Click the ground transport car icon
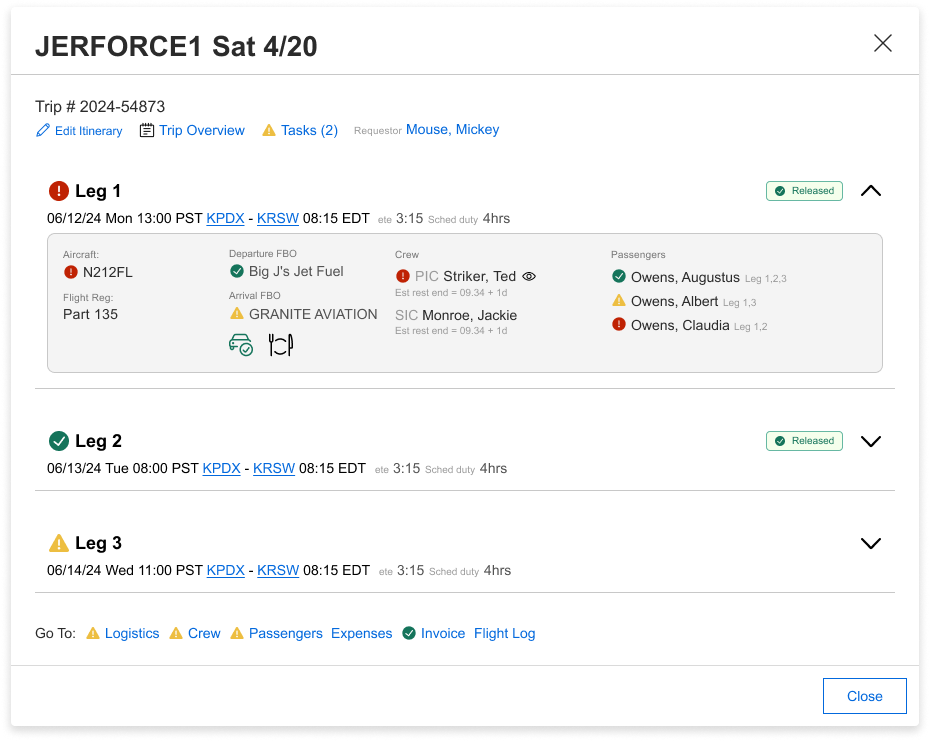 click(x=240, y=345)
